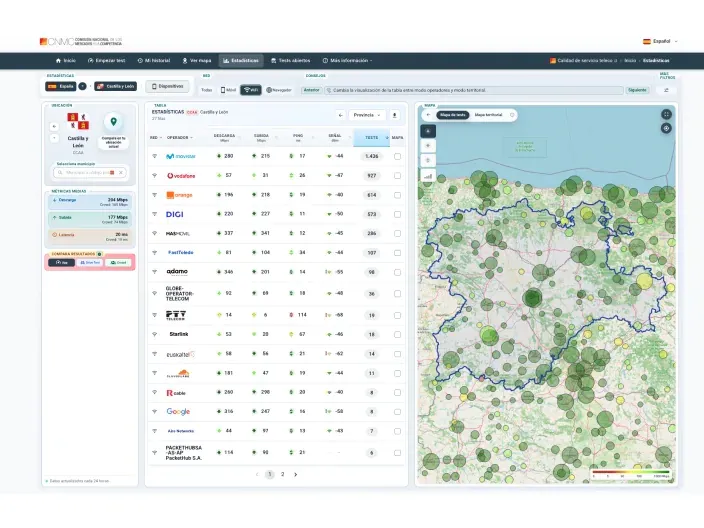Open the OPERADOR column filter dropdown
704x528 pixels.
coord(180,138)
